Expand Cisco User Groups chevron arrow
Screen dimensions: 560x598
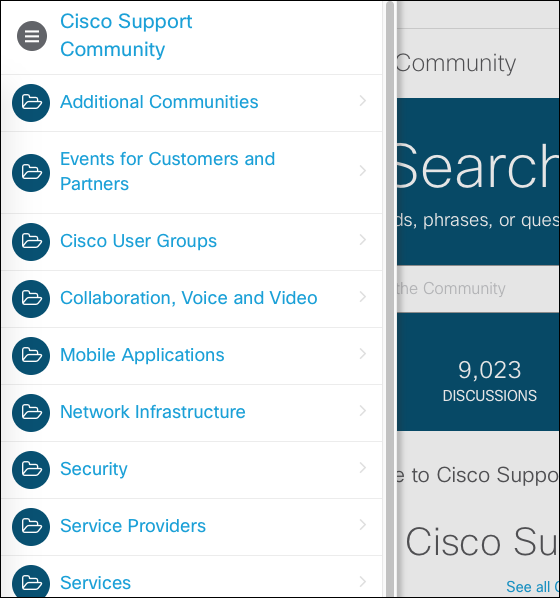[x=363, y=240]
